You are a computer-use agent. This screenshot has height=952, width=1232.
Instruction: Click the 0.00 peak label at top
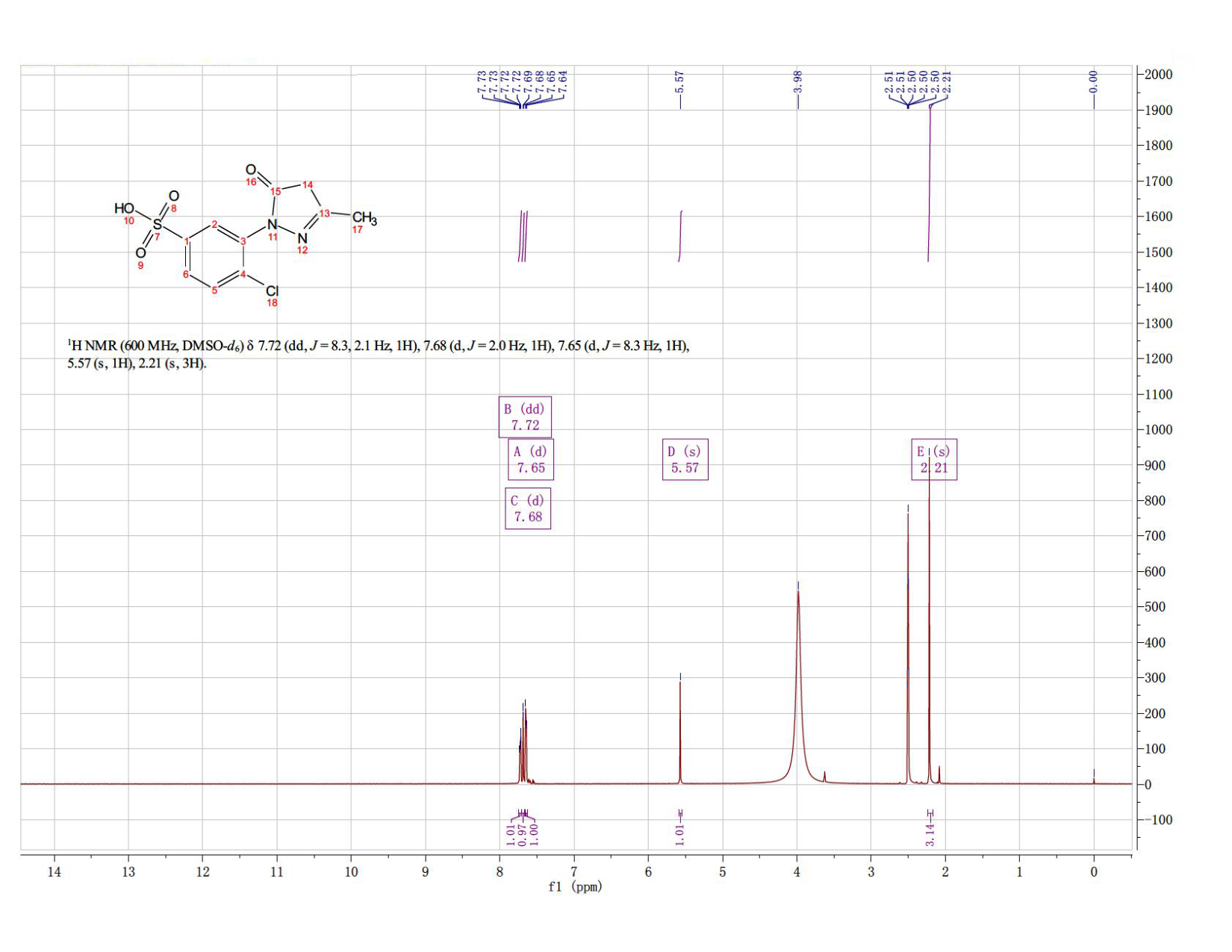(x=1094, y=82)
